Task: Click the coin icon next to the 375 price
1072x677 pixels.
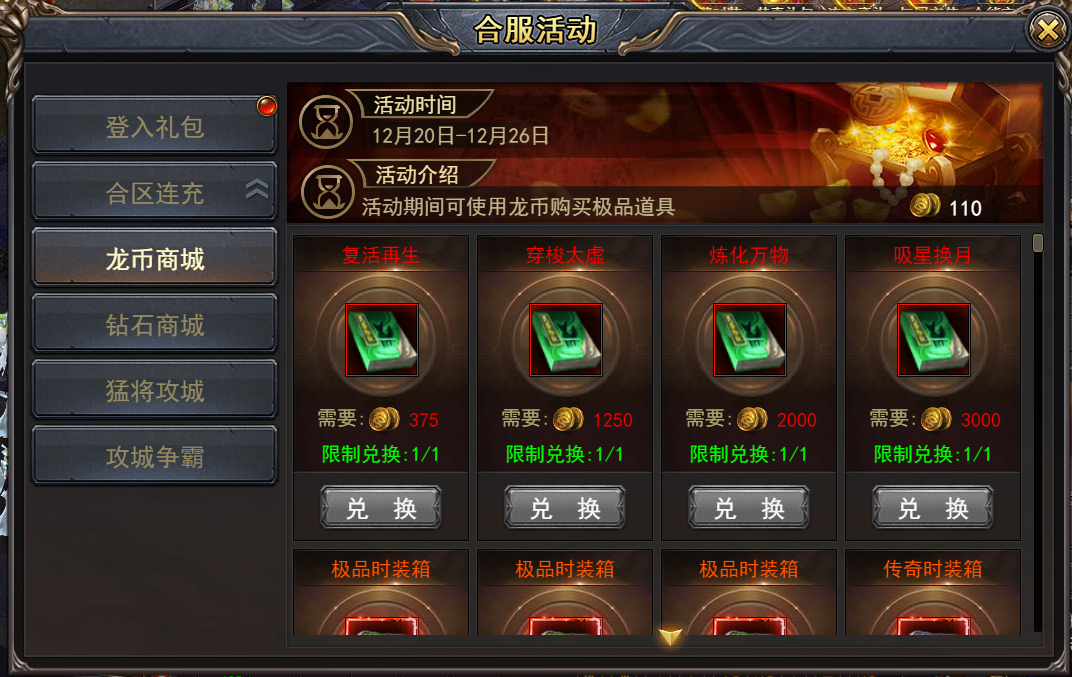Action: (384, 419)
